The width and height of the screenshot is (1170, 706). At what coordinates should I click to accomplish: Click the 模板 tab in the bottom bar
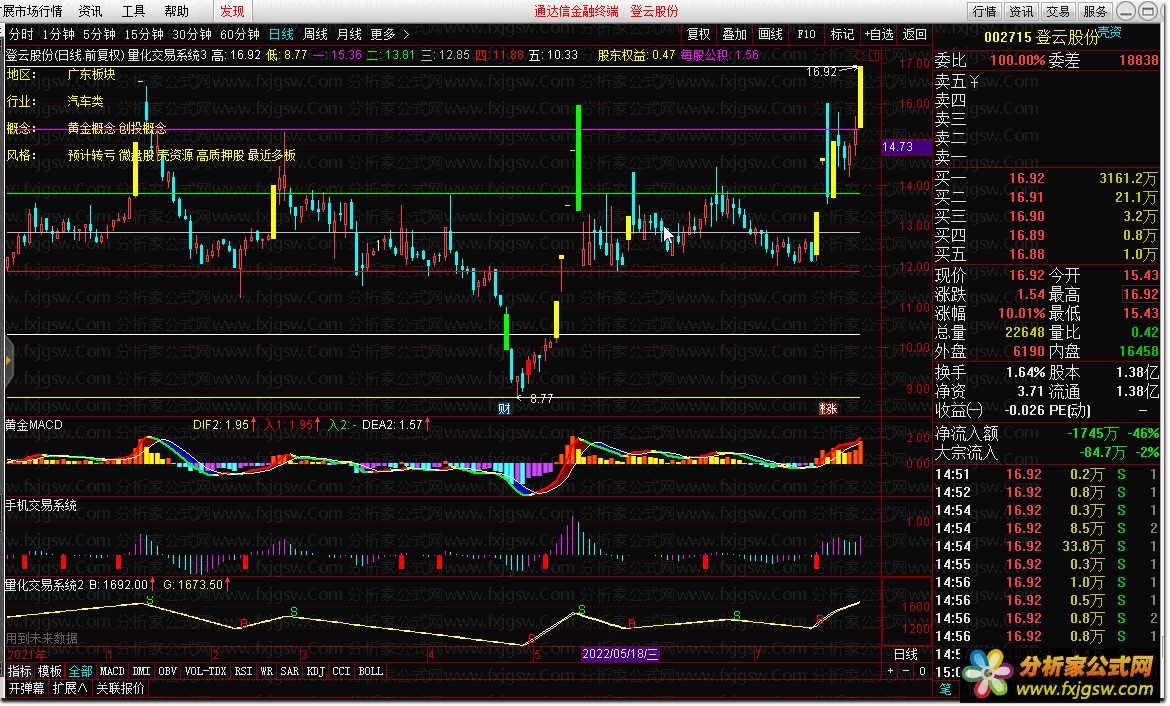pos(50,672)
